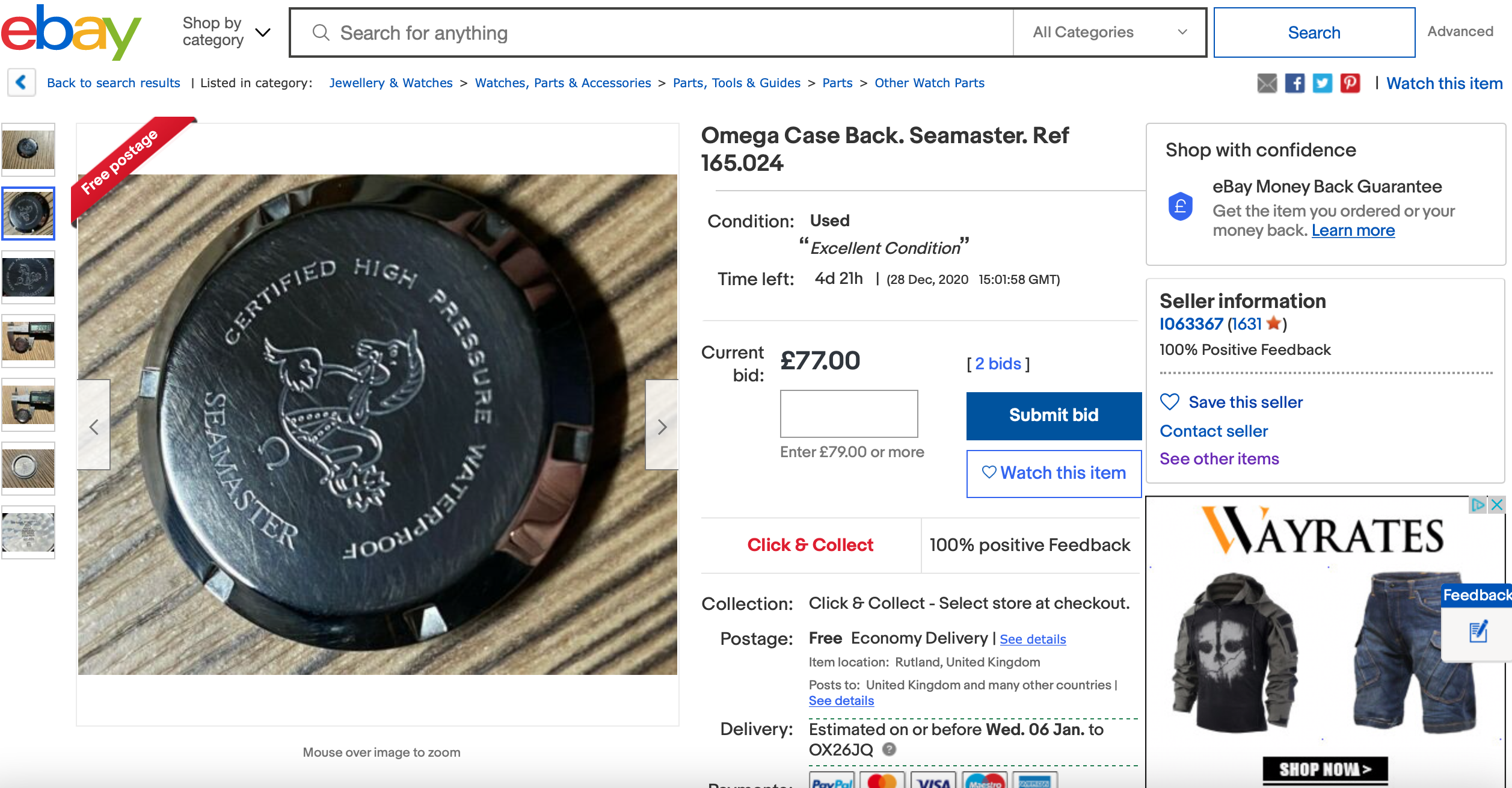Viewport: 1512px width, 788px height.
Task: Share listing on Twitter
Action: [1322, 83]
